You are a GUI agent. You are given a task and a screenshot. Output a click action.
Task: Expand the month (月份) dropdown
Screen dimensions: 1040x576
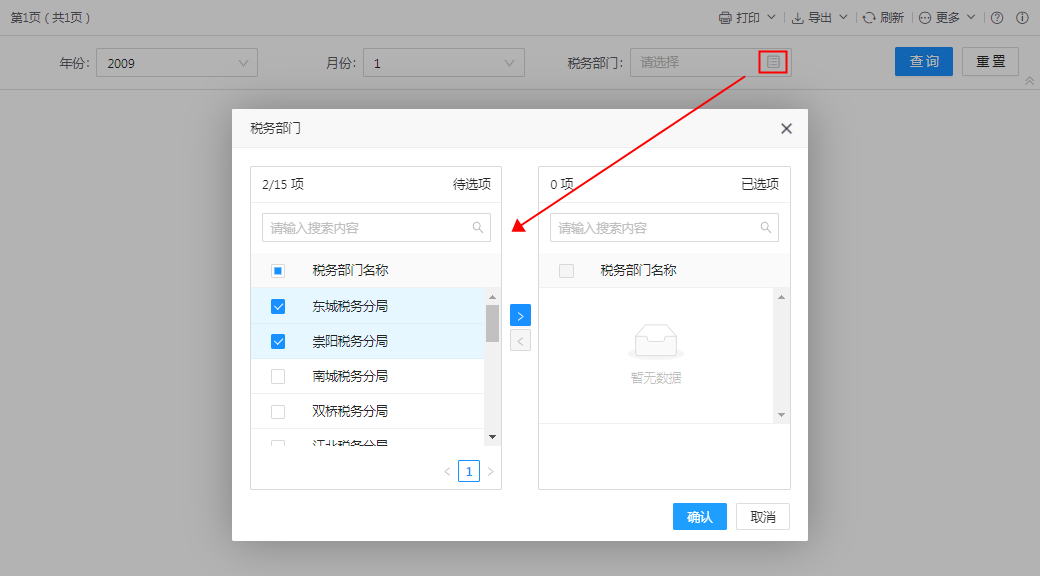click(511, 63)
